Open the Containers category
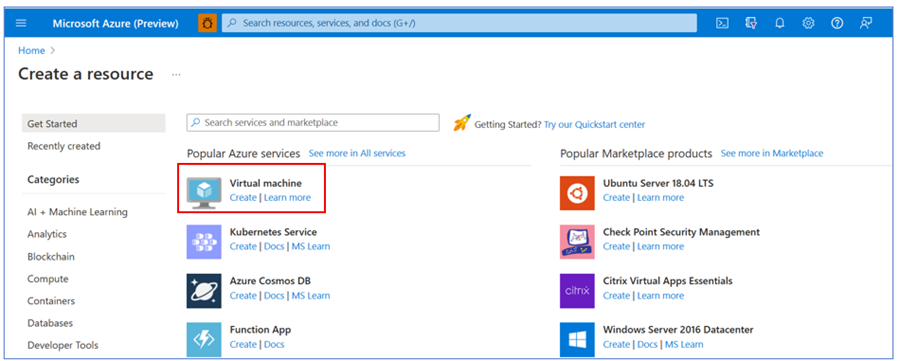The height and width of the screenshot is (361, 900). click(51, 301)
